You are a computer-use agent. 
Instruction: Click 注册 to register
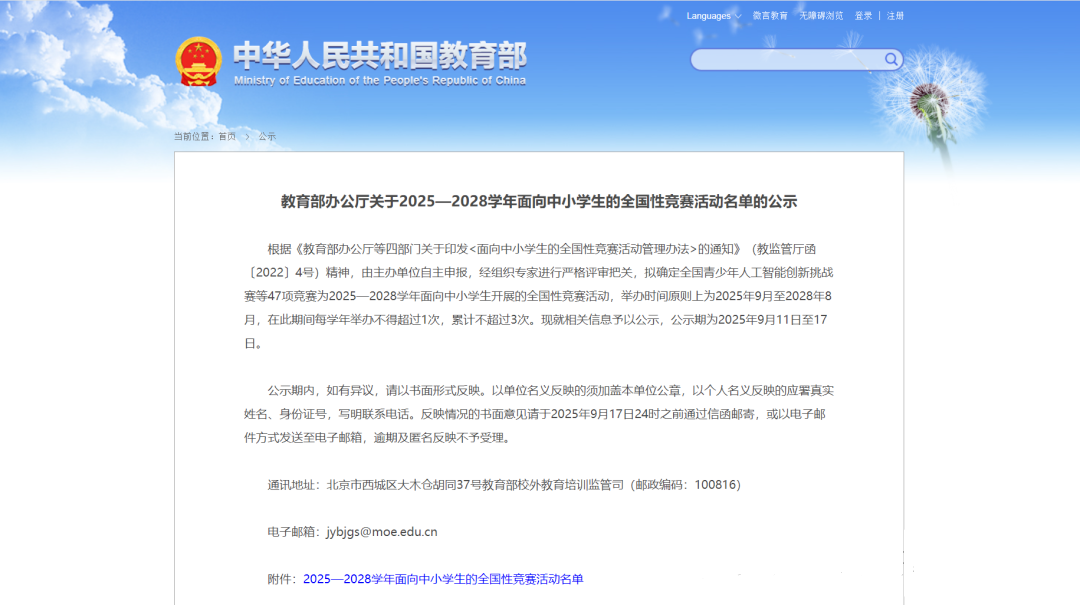coord(895,16)
